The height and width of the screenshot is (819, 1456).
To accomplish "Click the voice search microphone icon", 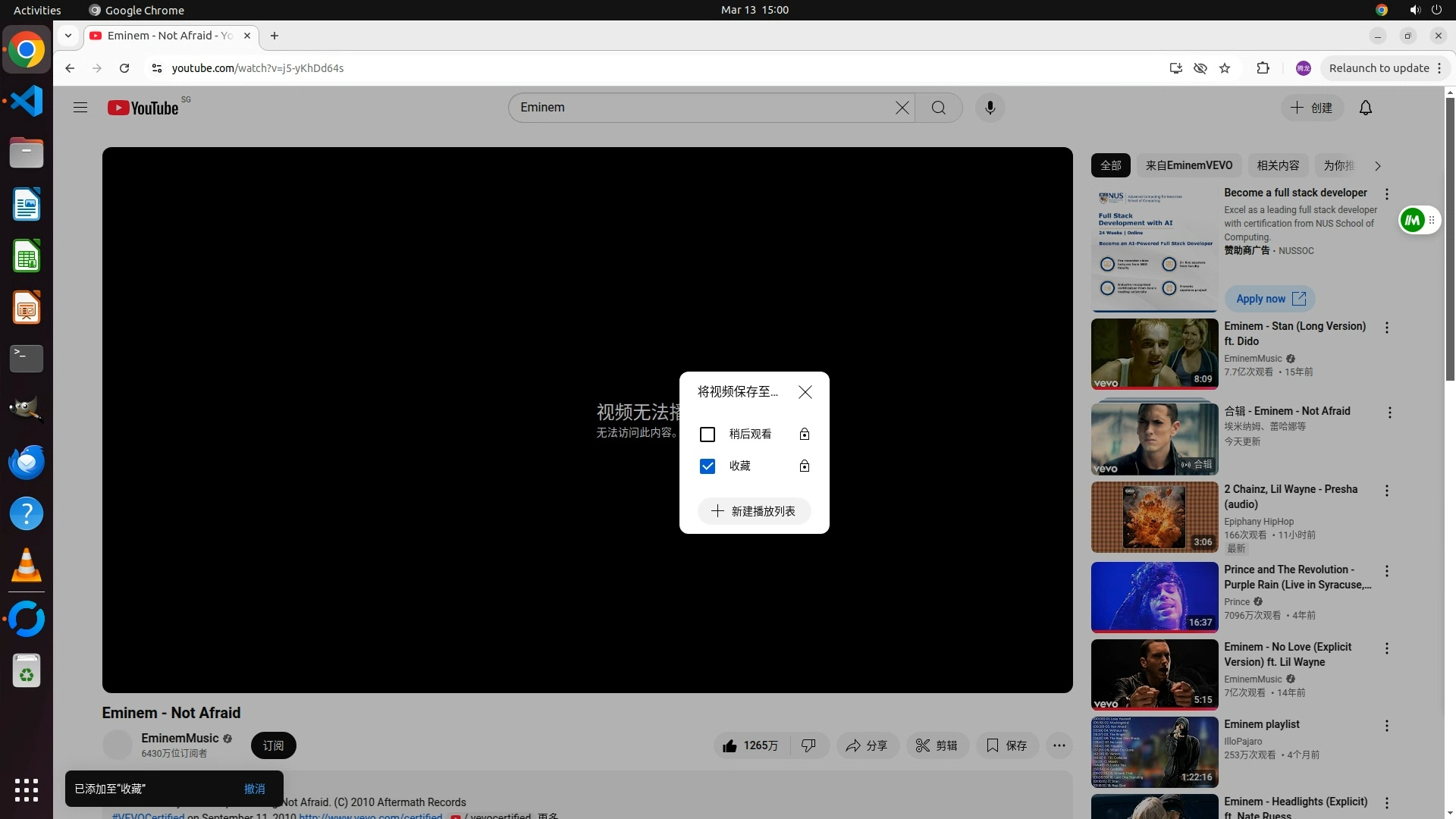I will 990,108.
